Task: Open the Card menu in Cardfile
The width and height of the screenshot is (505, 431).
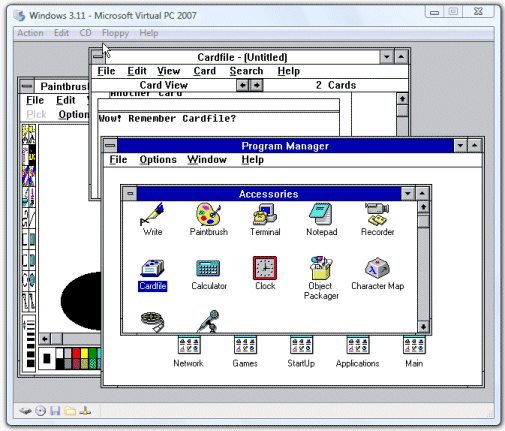Action: click(x=205, y=71)
